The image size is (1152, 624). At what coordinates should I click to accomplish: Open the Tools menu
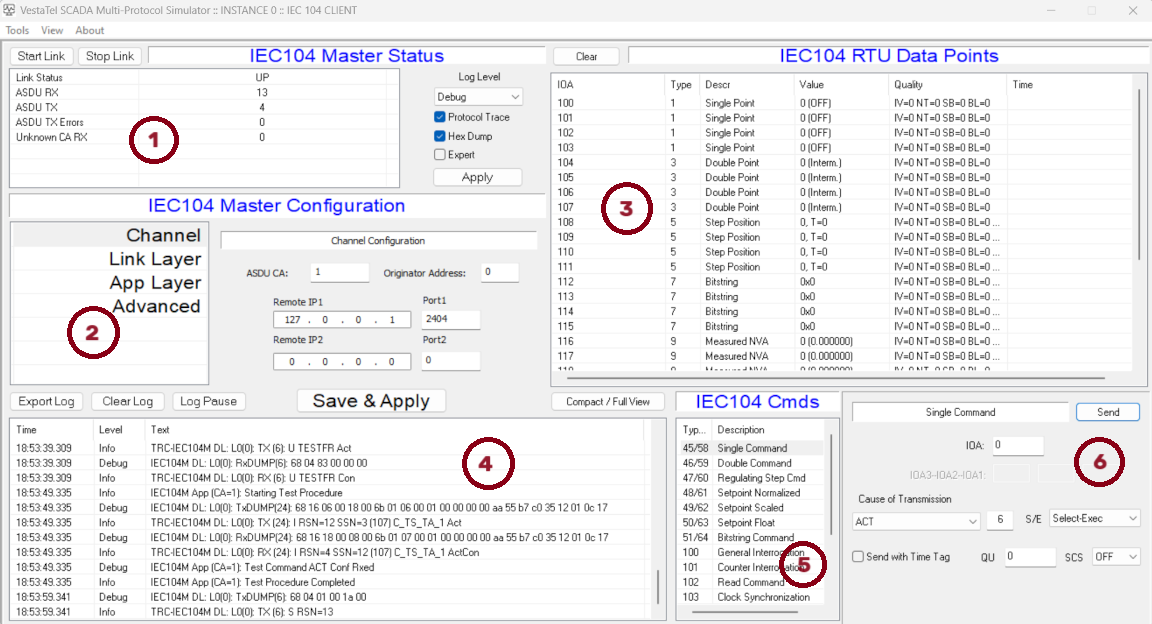17,31
